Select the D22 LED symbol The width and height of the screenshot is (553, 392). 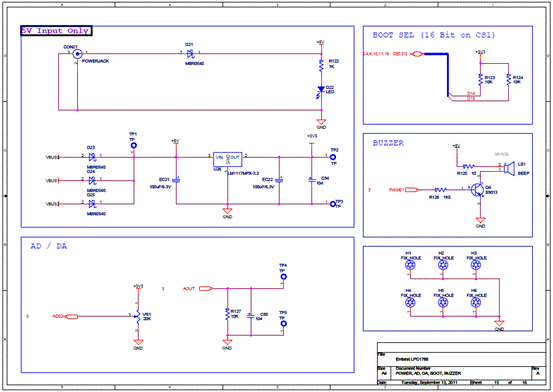(321, 91)
